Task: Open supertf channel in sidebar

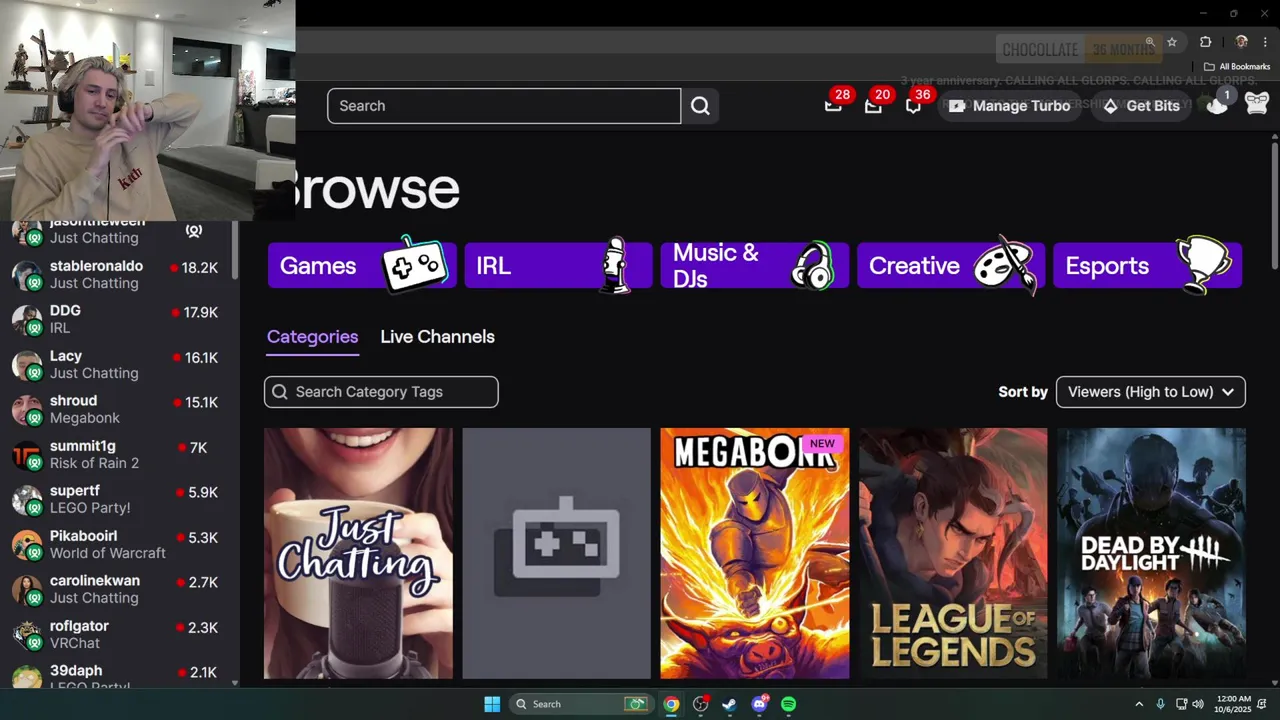Action: point(118,499)
